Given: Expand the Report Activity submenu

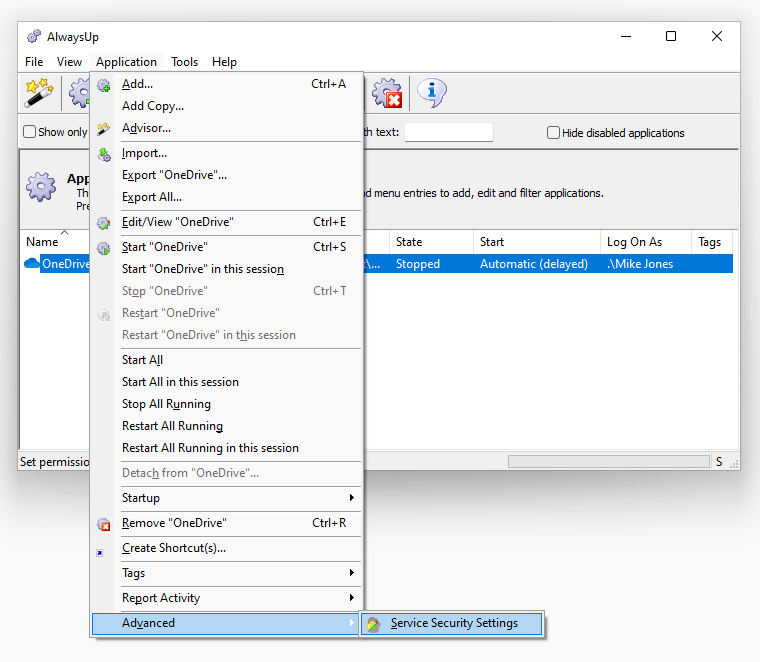Looking at the screenshot, I should [x=227, y=598].
